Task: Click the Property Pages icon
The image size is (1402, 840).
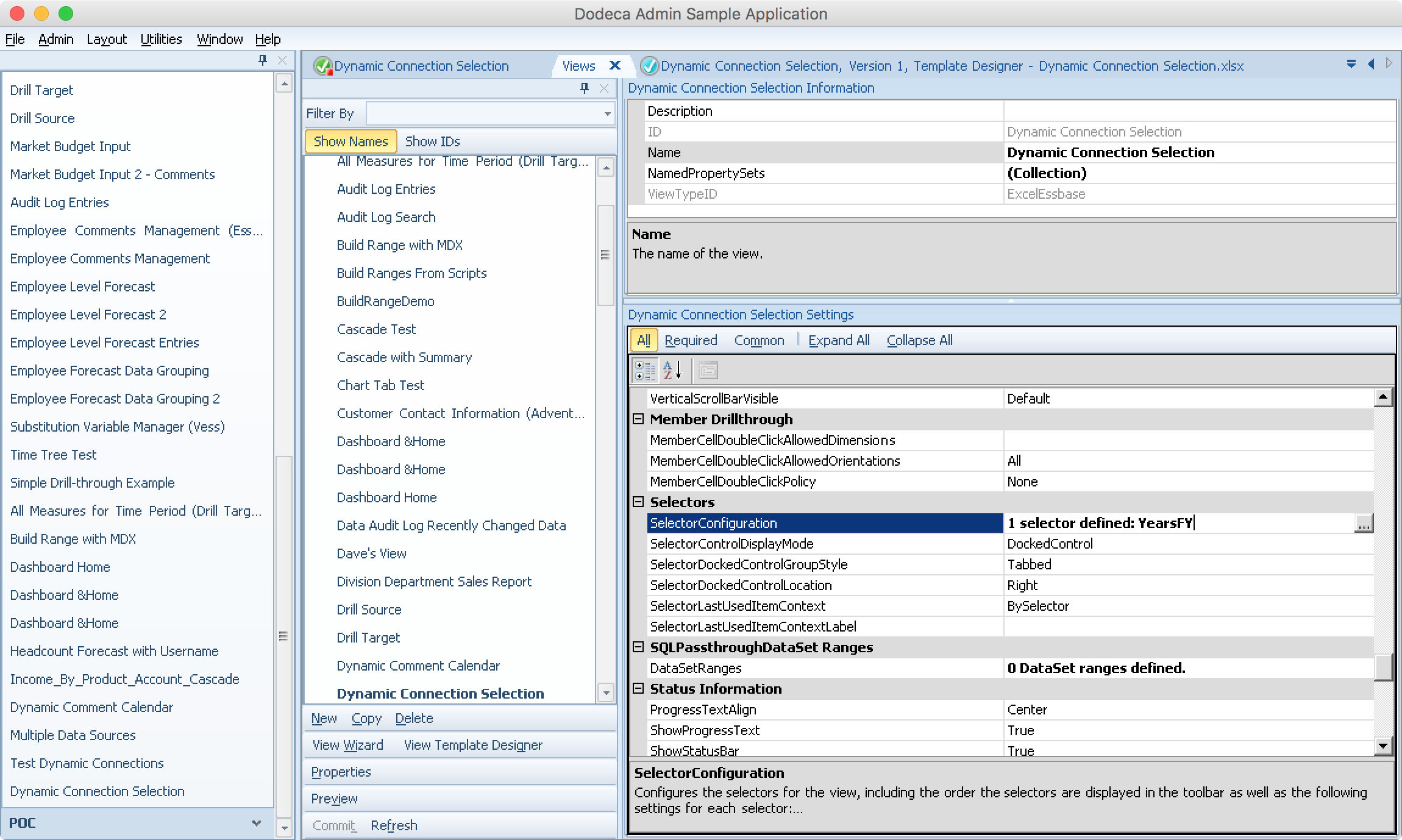Action: [x=708, y=370]
